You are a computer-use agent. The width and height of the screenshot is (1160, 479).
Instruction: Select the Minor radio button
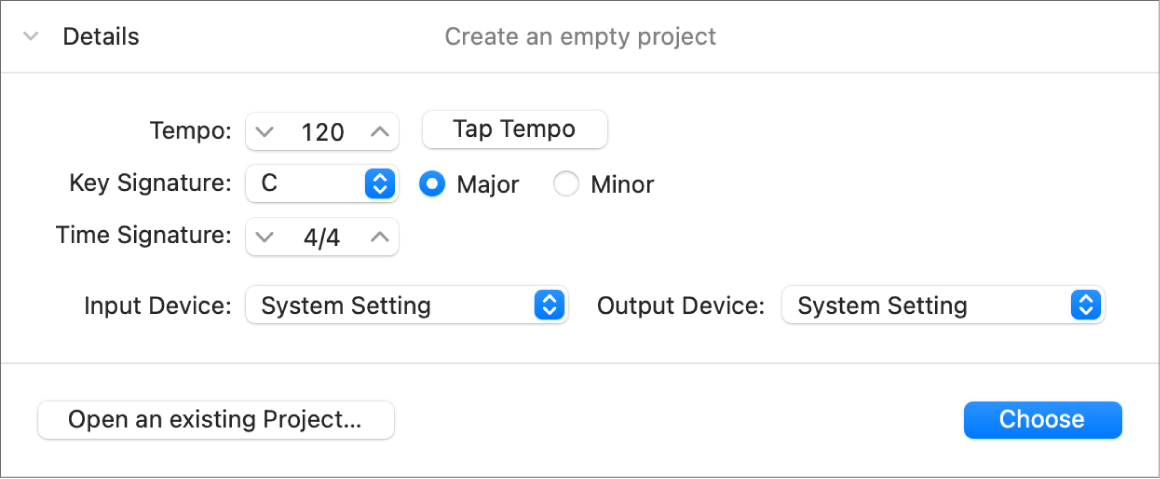(x=566, y=184)
